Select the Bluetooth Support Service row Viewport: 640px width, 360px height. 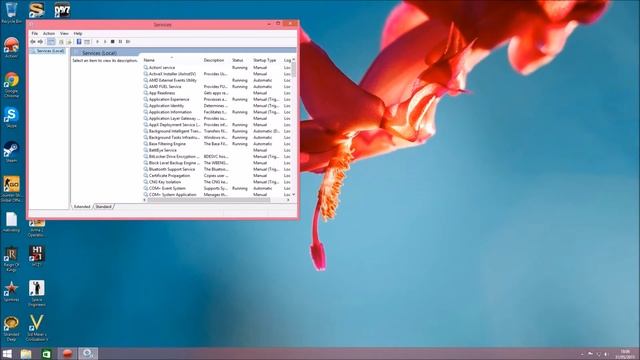point(217,169)
